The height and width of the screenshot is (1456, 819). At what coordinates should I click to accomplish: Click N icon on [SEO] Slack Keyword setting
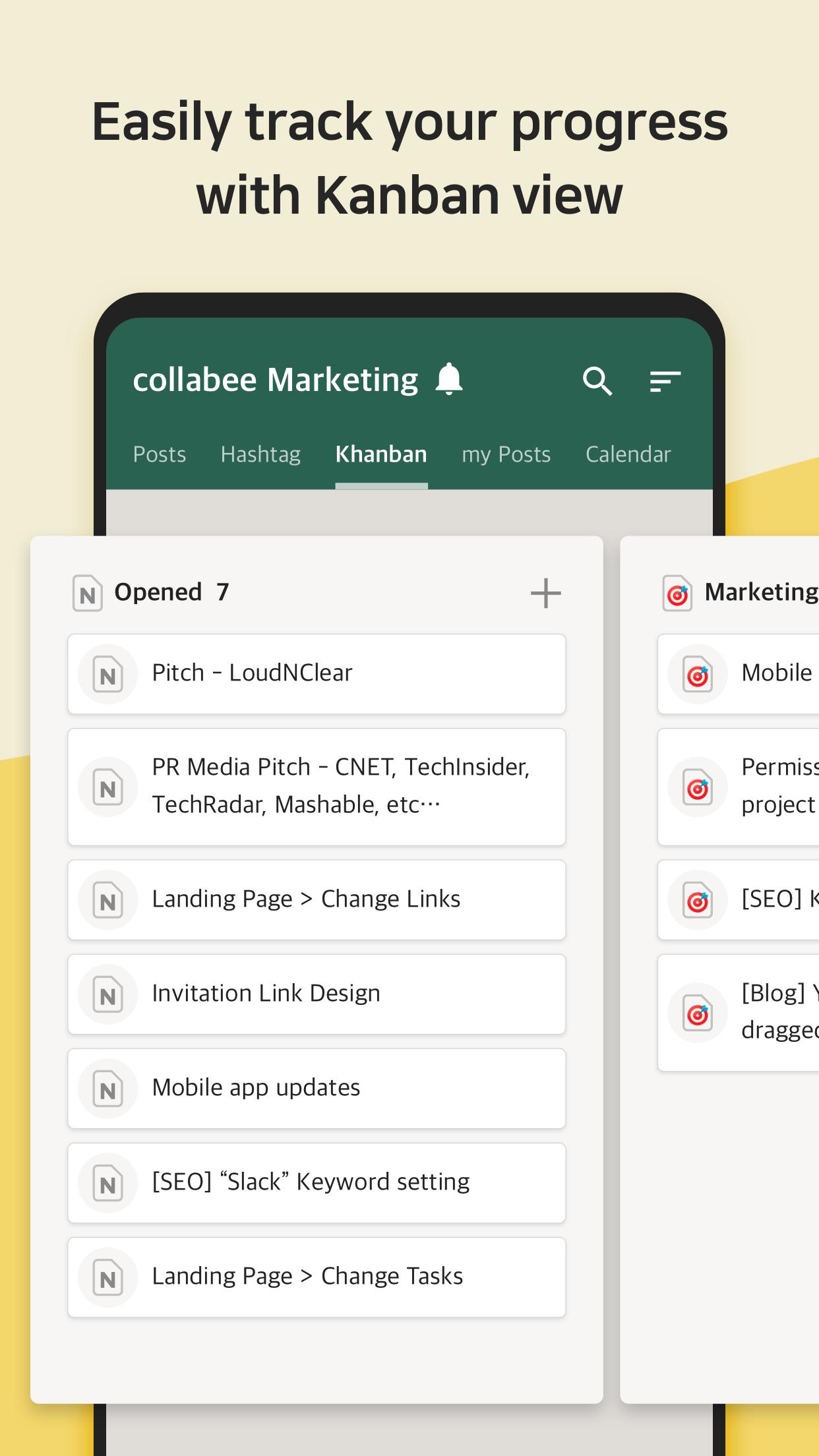click(x=107, y=1183)
